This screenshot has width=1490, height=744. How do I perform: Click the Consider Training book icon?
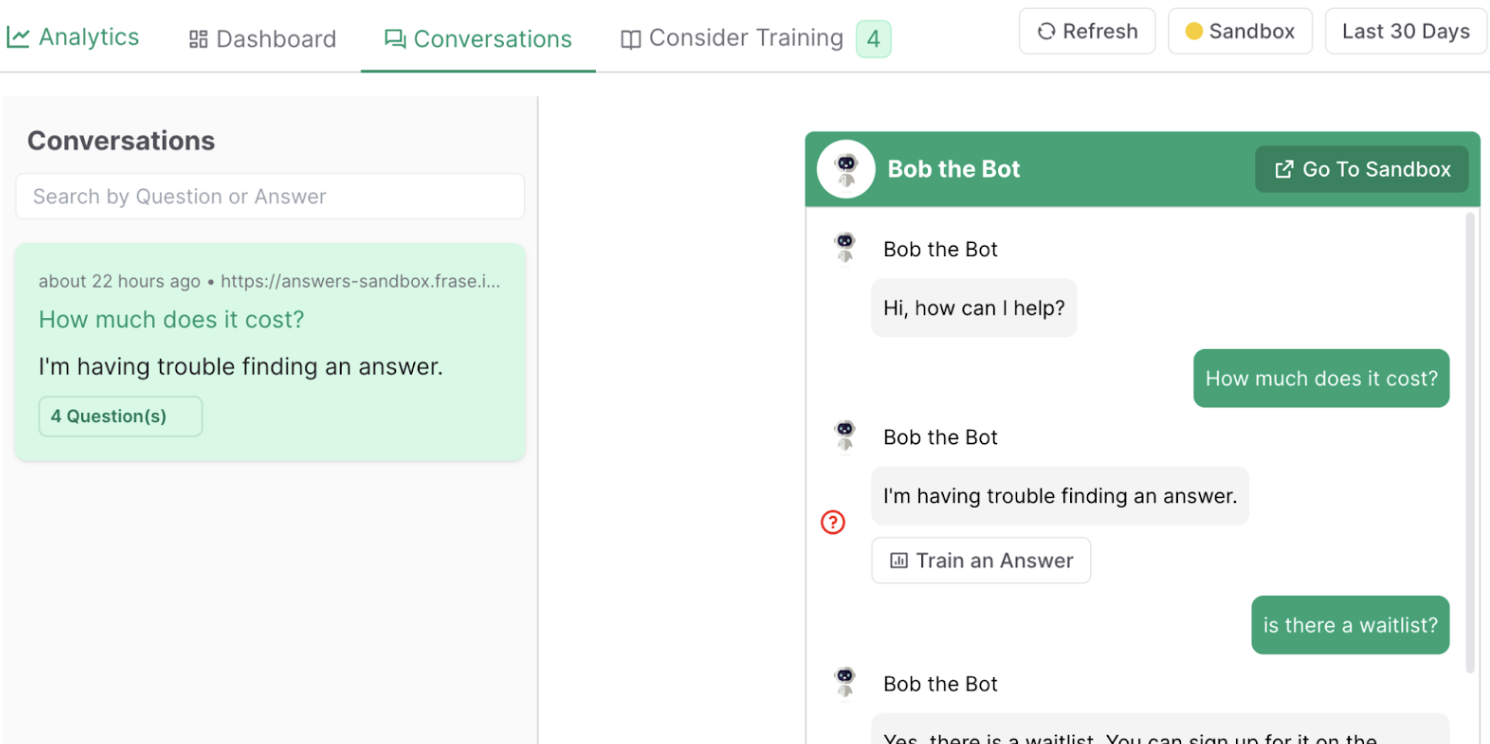(x=630, y=39)
